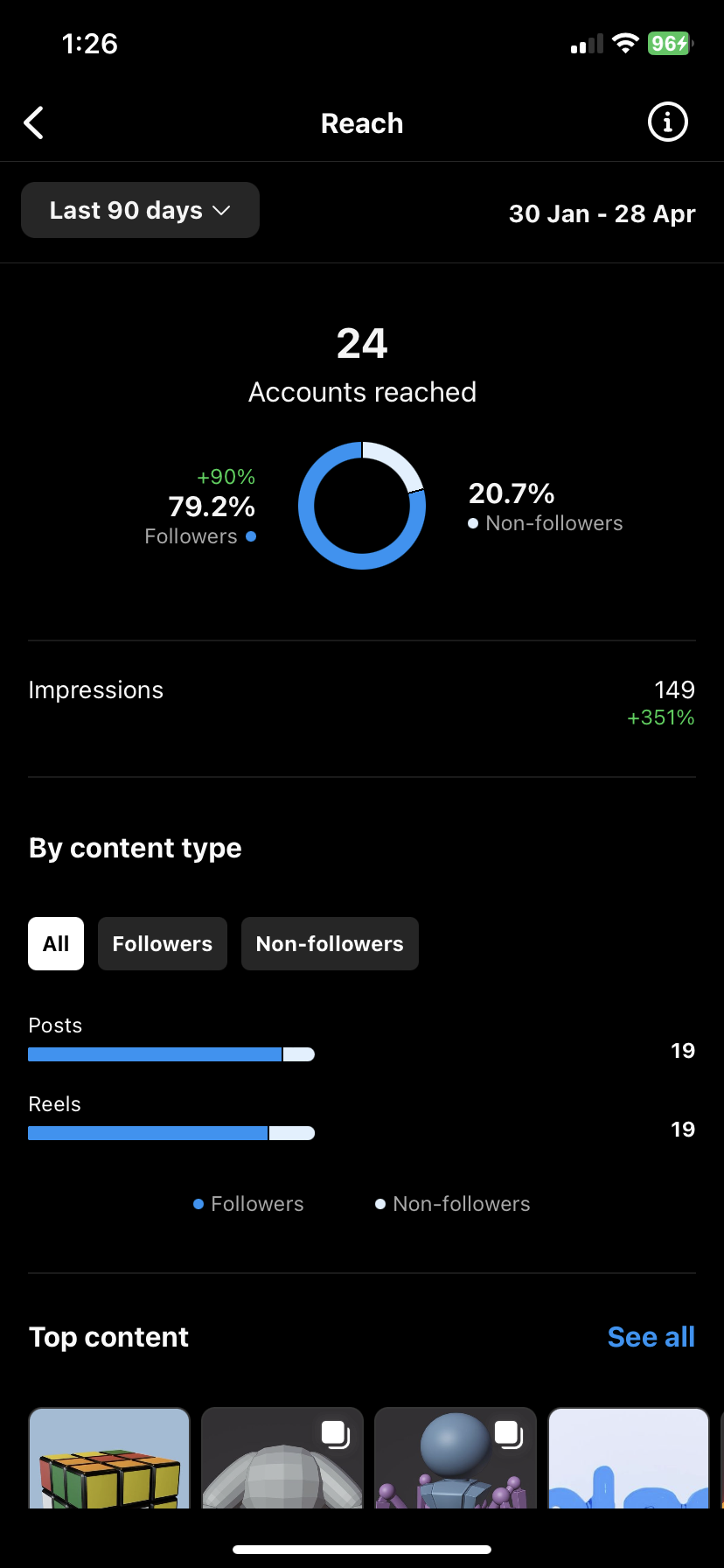Tap the back arrow icon
Viewport: 724px width, 1568px height.
pos(34,123)
